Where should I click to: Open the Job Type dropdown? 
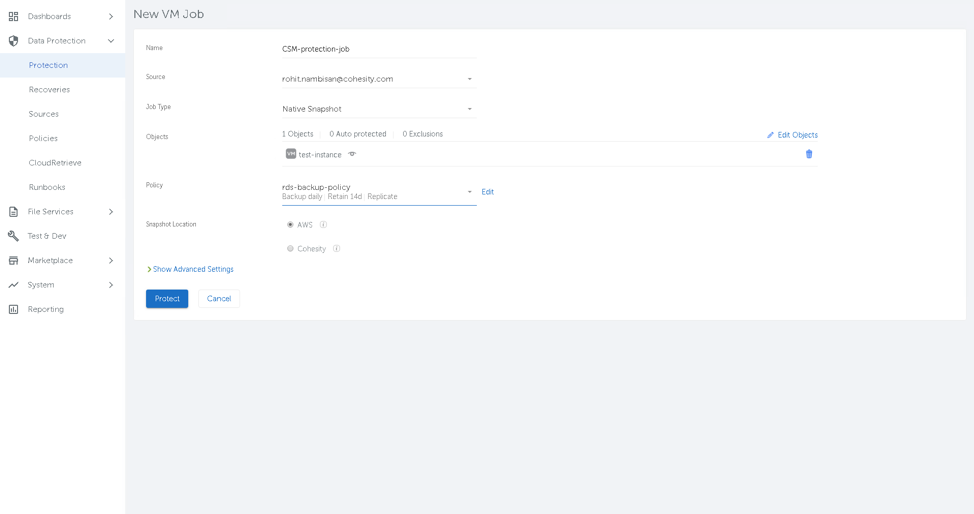pyautogui.click(x=378, y=109)
